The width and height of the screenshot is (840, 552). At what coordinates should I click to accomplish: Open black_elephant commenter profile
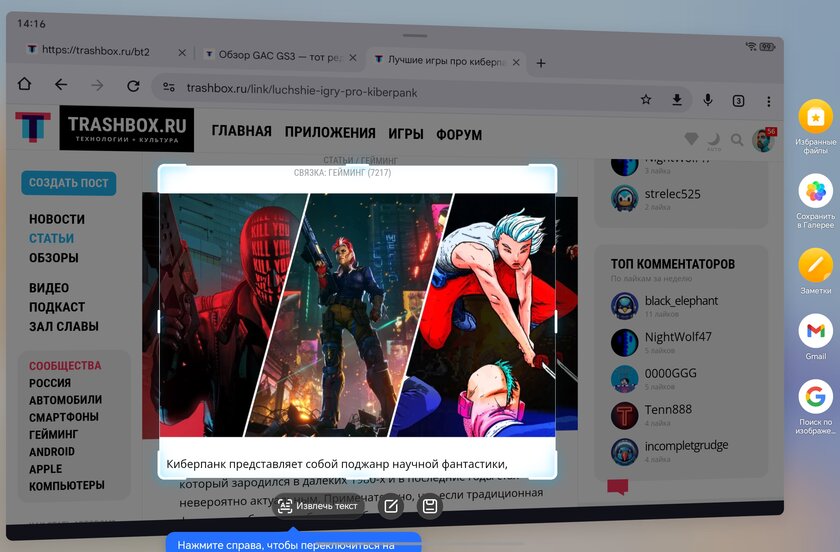(681, 301)
